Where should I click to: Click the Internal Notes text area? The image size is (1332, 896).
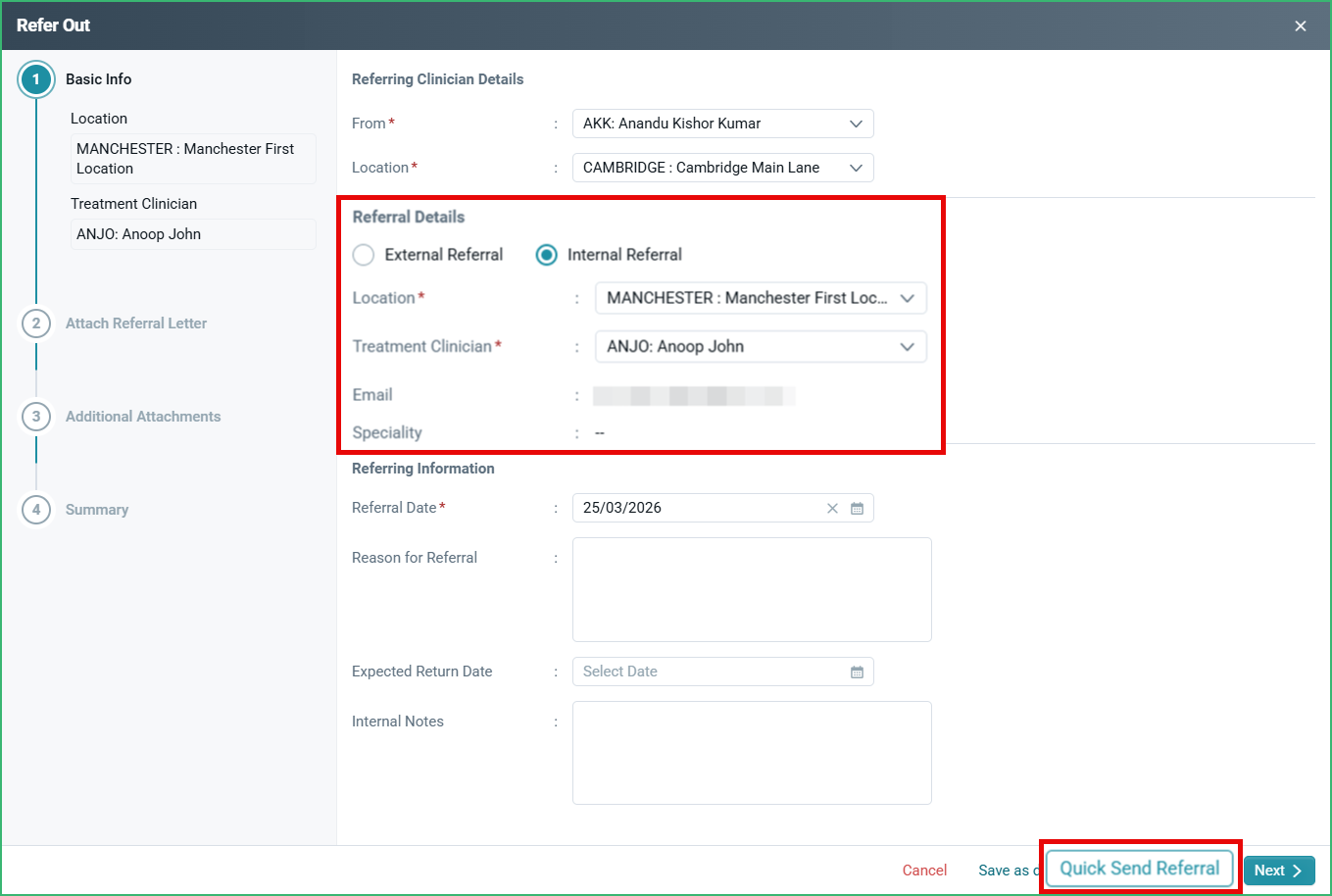(x=752, y=753)
